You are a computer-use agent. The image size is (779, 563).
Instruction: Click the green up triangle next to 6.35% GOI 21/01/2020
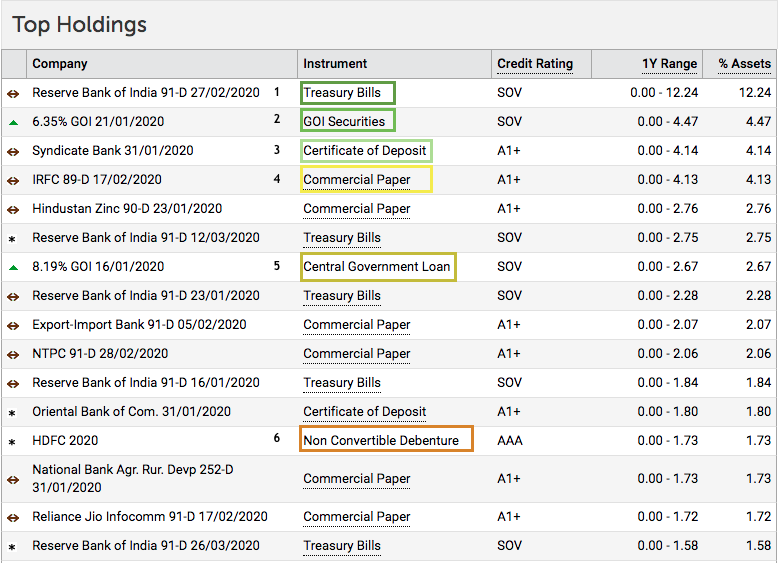13,122
